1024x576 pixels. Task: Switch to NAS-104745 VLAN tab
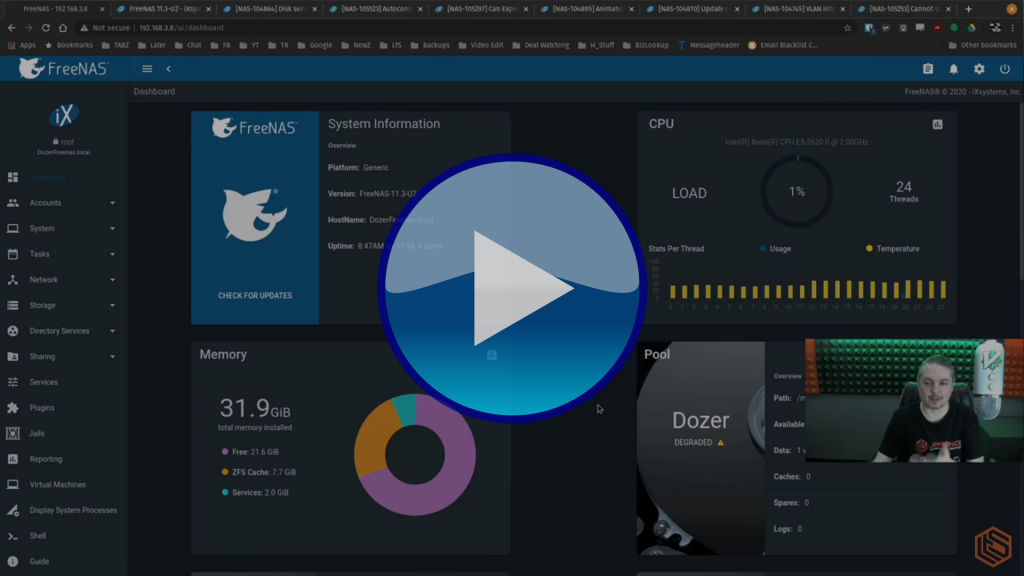tap(797, 9)
